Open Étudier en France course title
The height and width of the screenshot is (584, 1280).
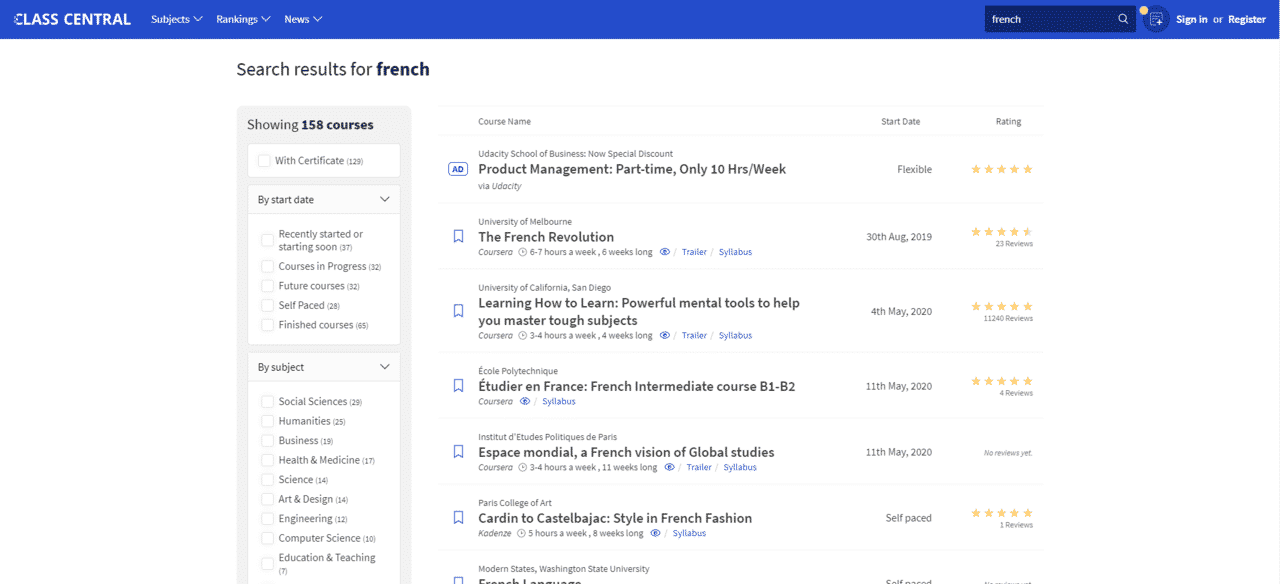coord(637,386)
